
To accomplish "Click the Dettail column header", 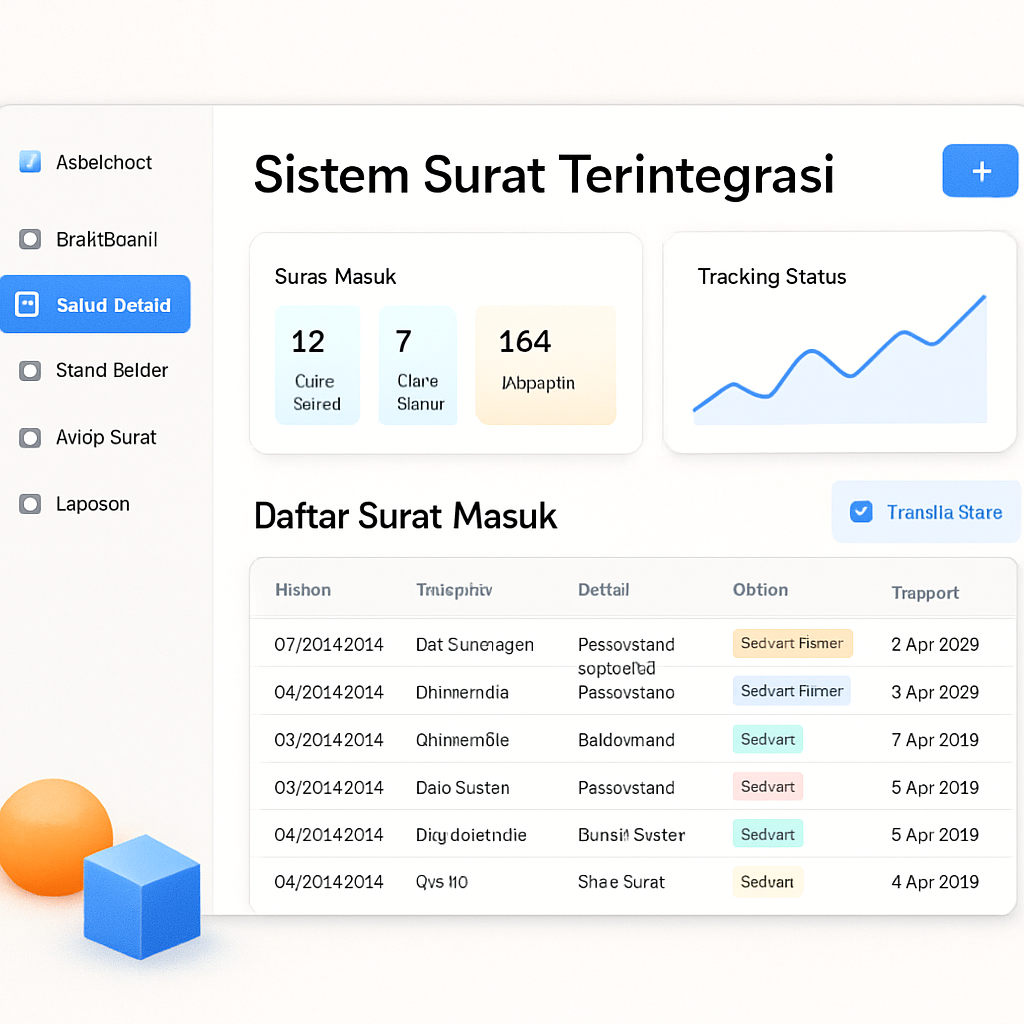I will pyautogui.click(x=603, y=590).
